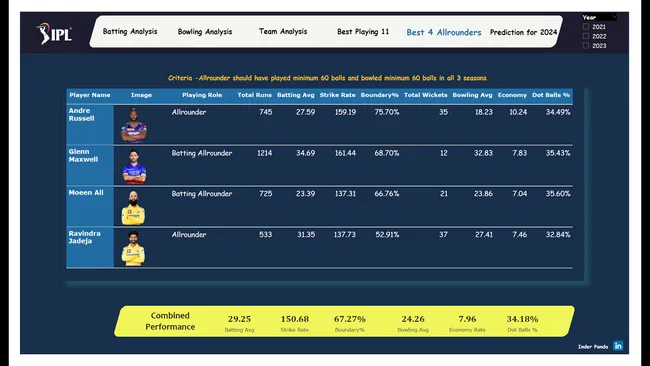Image resolution: width=650 pixels, height=366 pixels.
Task: Click the yellow allrounder criteria note
Action: tap(328, 78)
